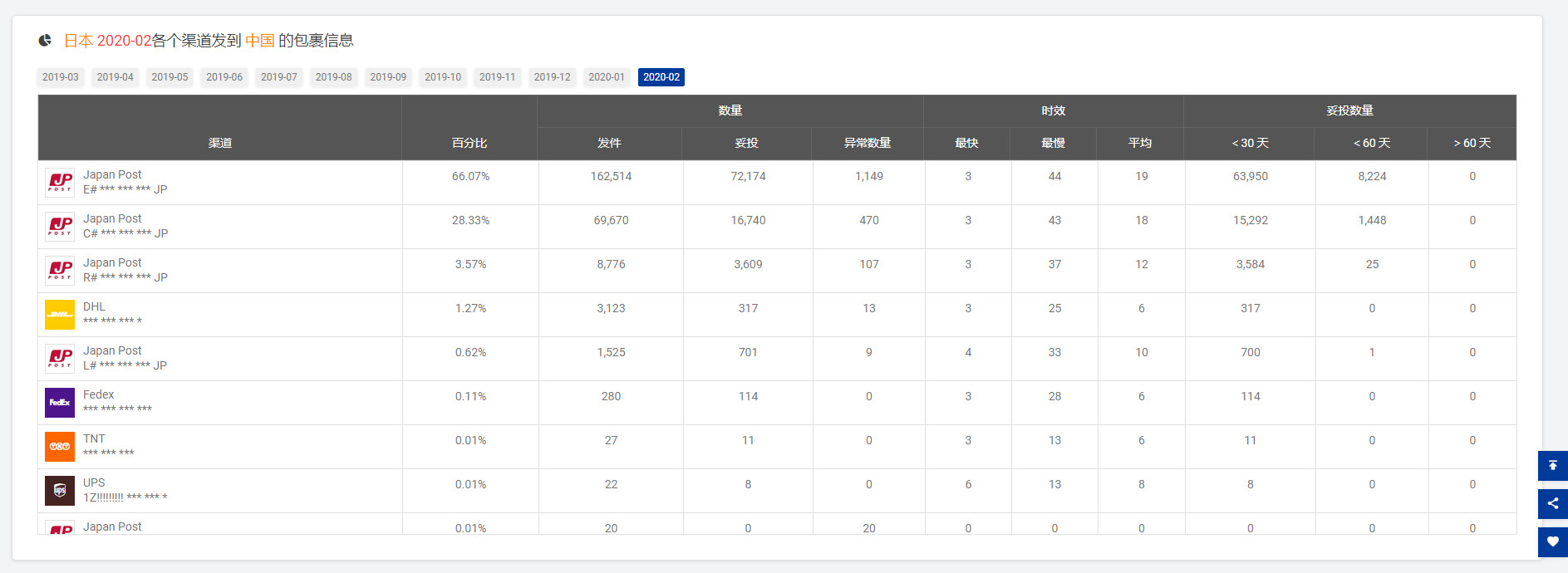Select the active 2020-02 month tab
Screen dimensions: 1568x573
click(x=661, y=77)
